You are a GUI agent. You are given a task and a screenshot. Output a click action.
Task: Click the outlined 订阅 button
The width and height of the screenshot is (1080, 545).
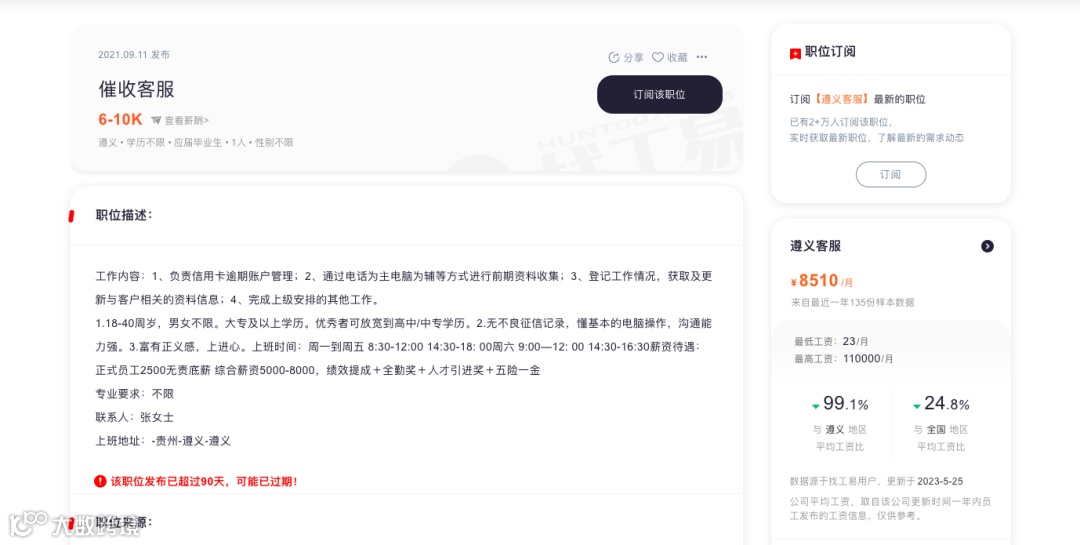pyautogui.click(x=891, y=174)
